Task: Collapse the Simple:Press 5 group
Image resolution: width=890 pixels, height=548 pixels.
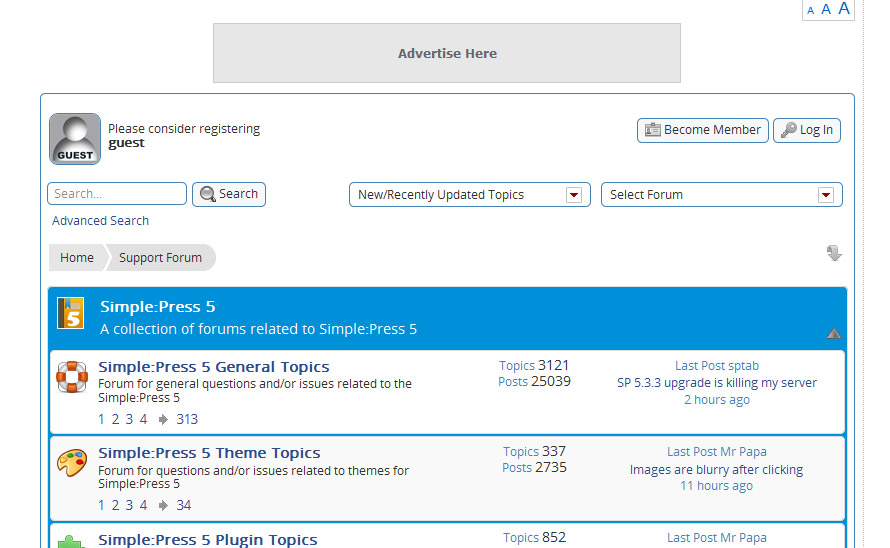Action: [833, 333]
